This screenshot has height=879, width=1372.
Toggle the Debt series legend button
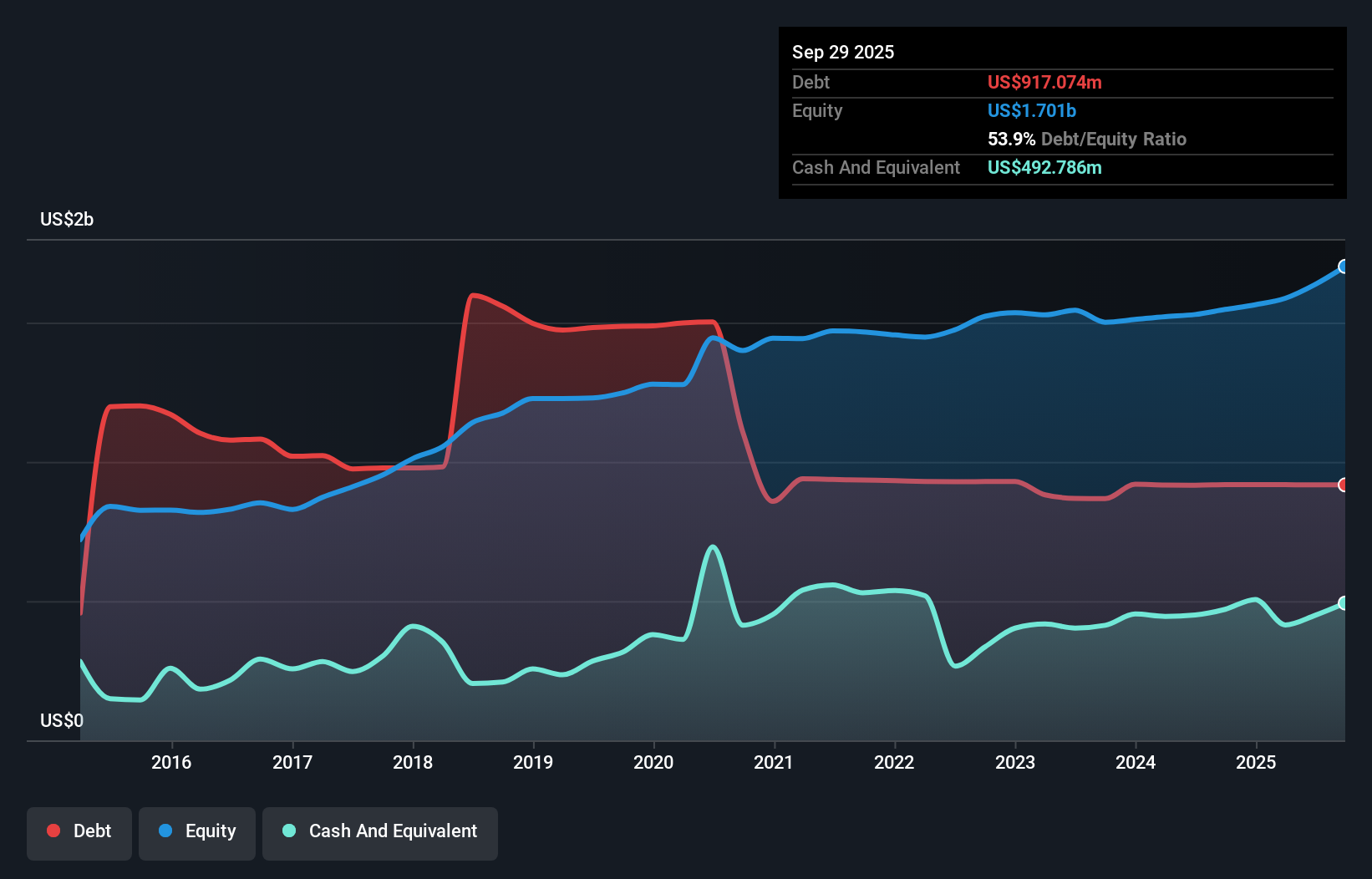(79, 833)
